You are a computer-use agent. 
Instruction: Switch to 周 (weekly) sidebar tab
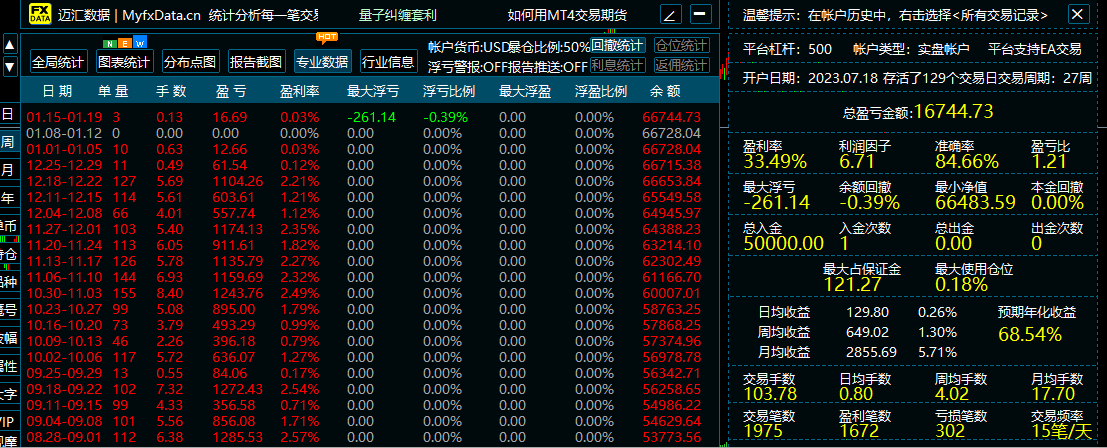[x=8, y=143]
